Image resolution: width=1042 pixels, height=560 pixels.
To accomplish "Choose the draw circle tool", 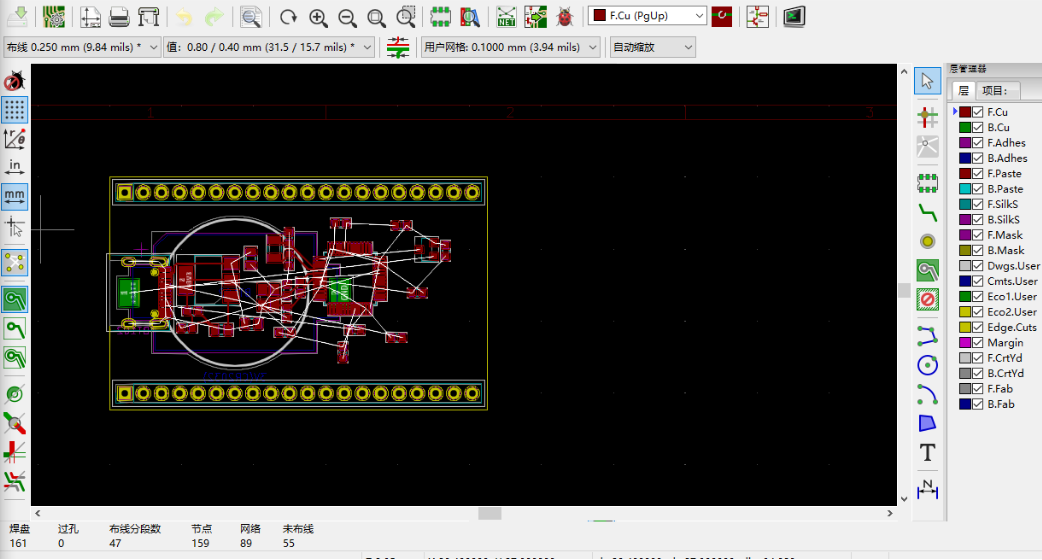I will (x=927, y=365).
